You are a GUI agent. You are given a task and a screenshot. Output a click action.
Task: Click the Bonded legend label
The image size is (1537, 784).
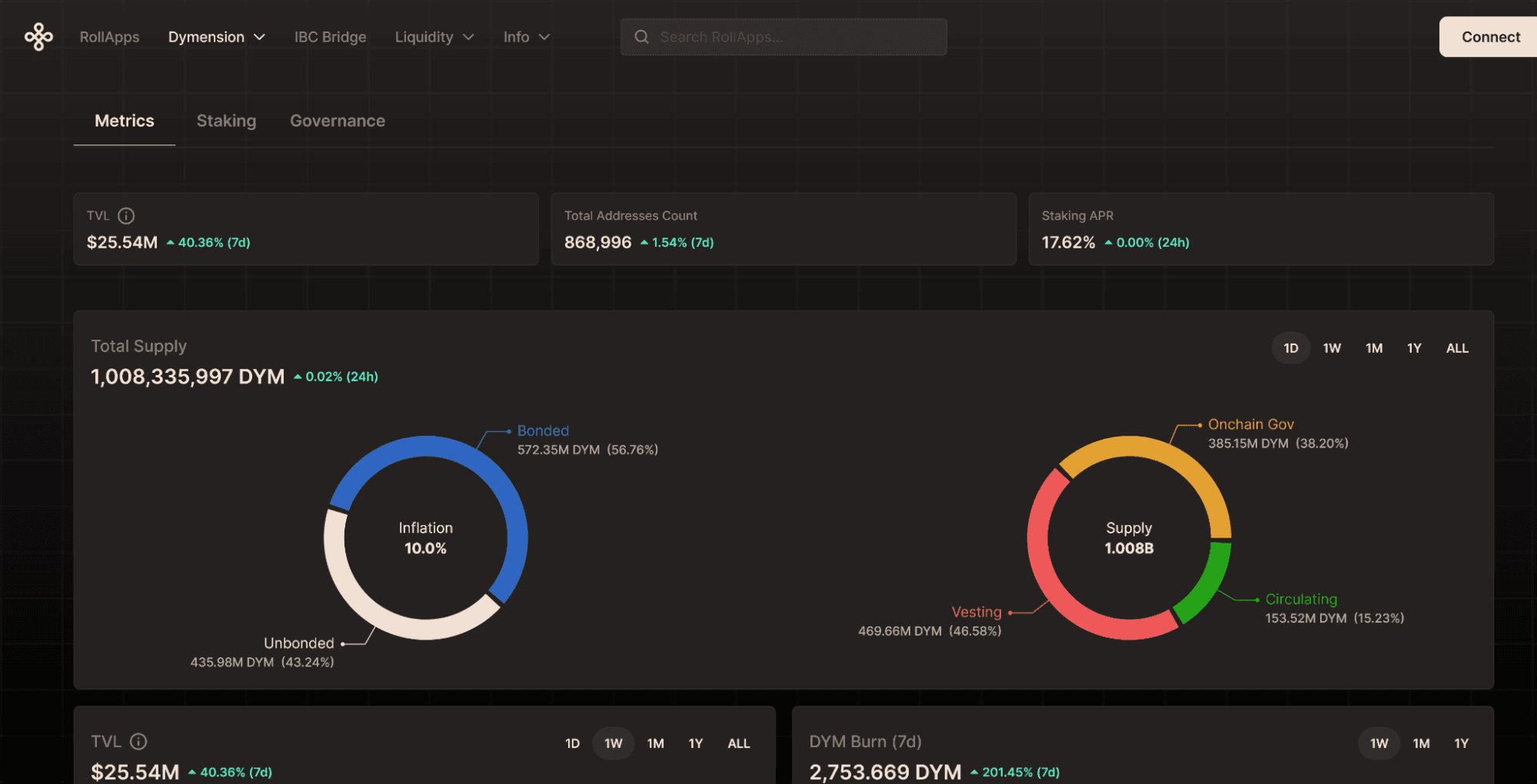pyautogui.click(x=543, y=431)
